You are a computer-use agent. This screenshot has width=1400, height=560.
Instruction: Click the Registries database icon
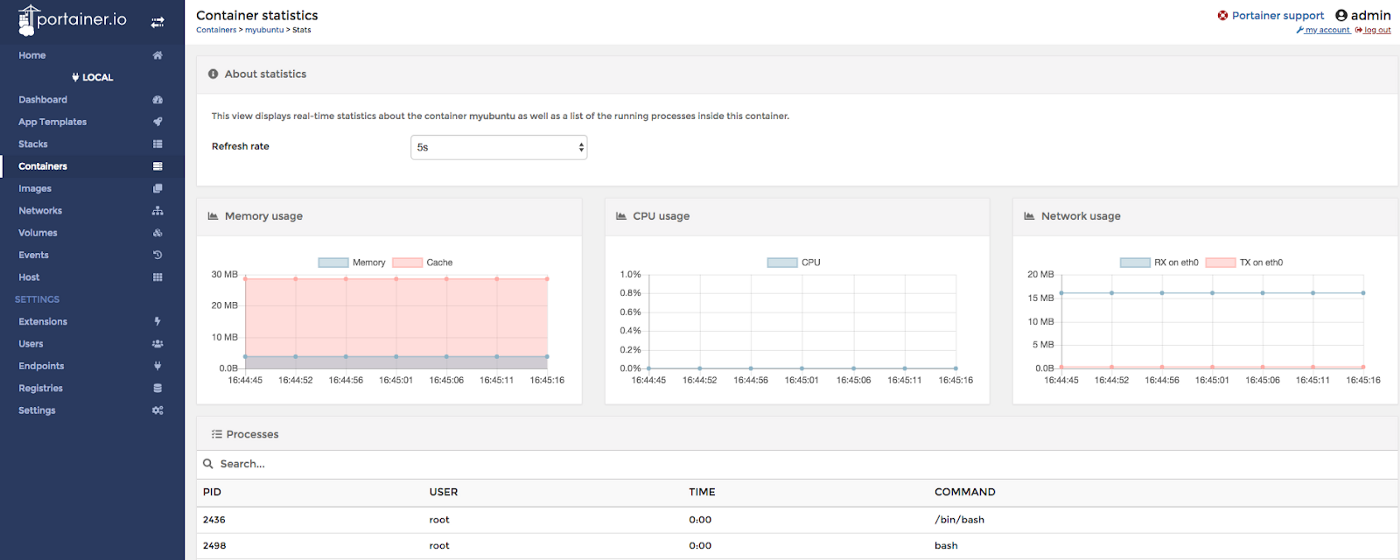pos(157,388)
